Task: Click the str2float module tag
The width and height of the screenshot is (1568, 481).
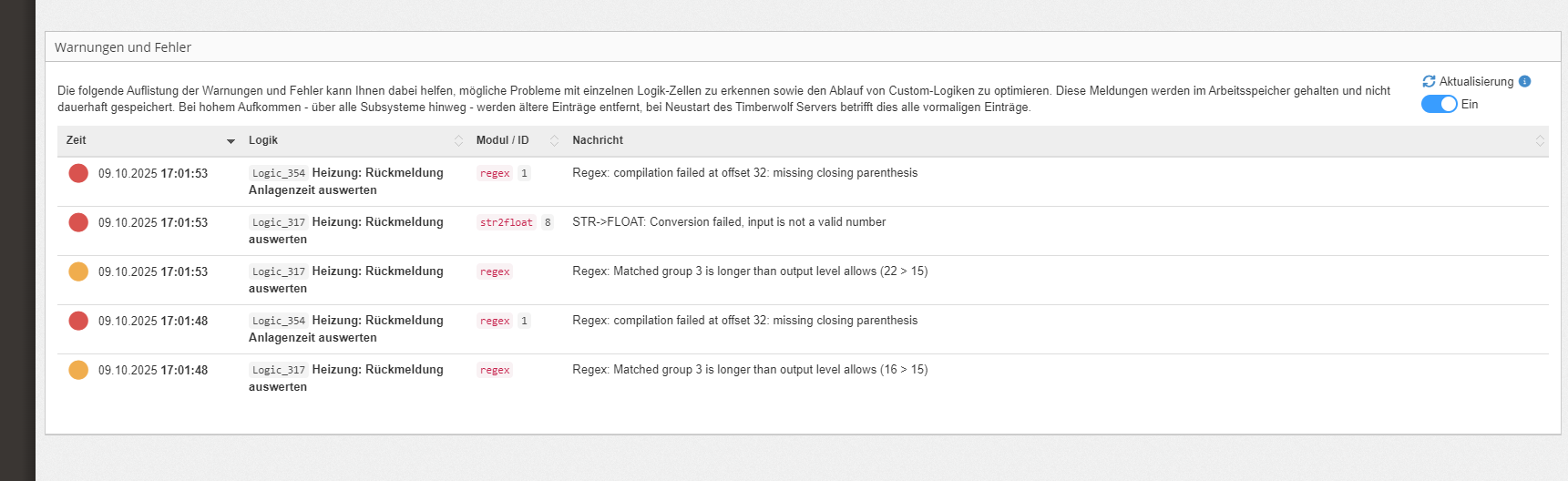Action: click(x=507, y=222)
